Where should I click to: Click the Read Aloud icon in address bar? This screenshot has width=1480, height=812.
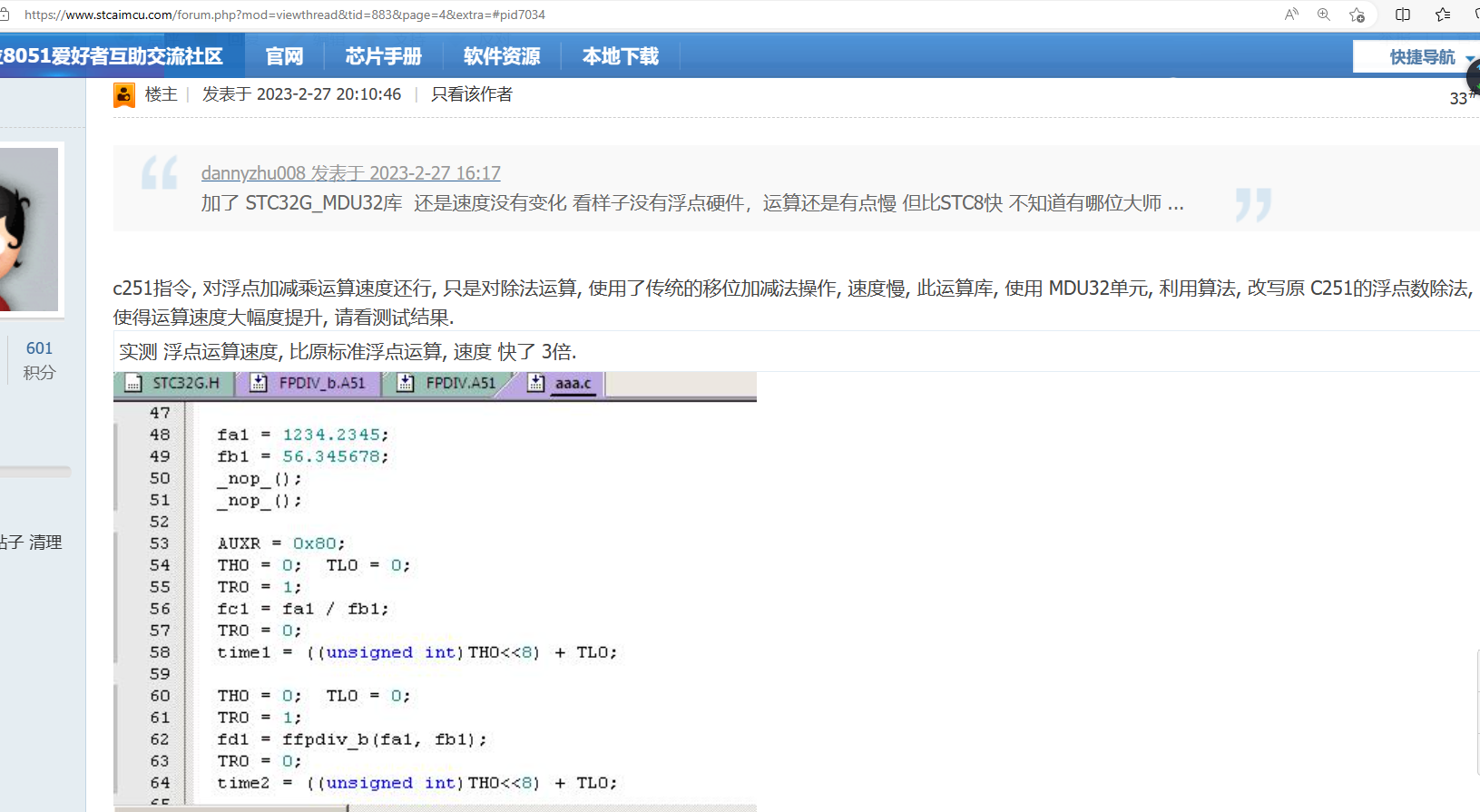[1291, 15]
